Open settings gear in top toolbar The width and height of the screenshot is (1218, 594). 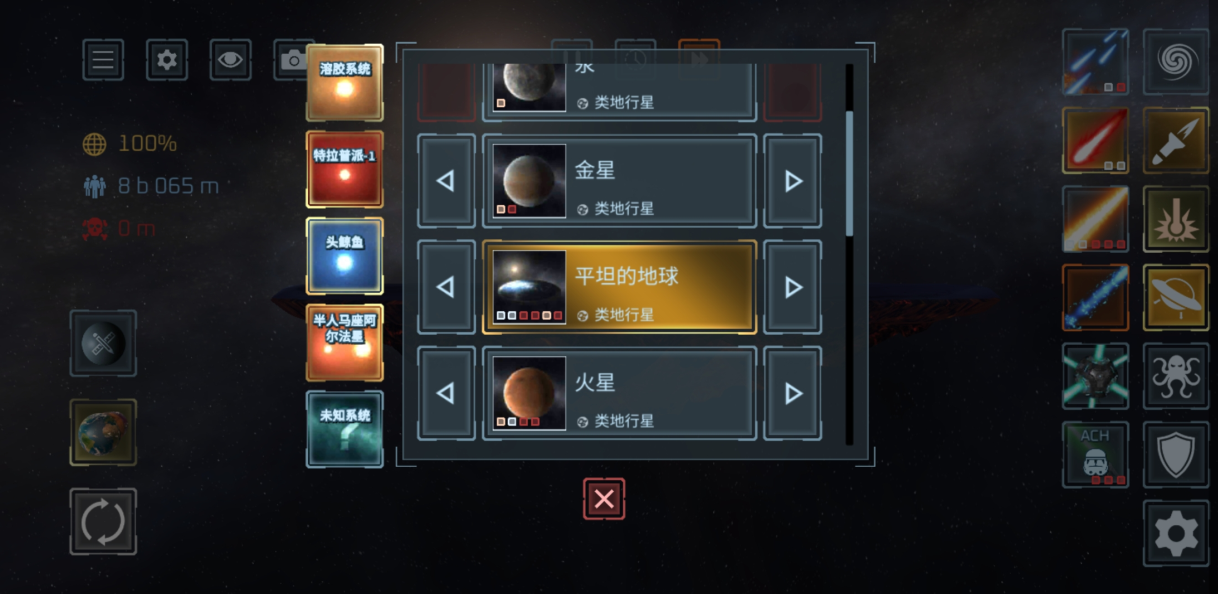click(167, 60)
